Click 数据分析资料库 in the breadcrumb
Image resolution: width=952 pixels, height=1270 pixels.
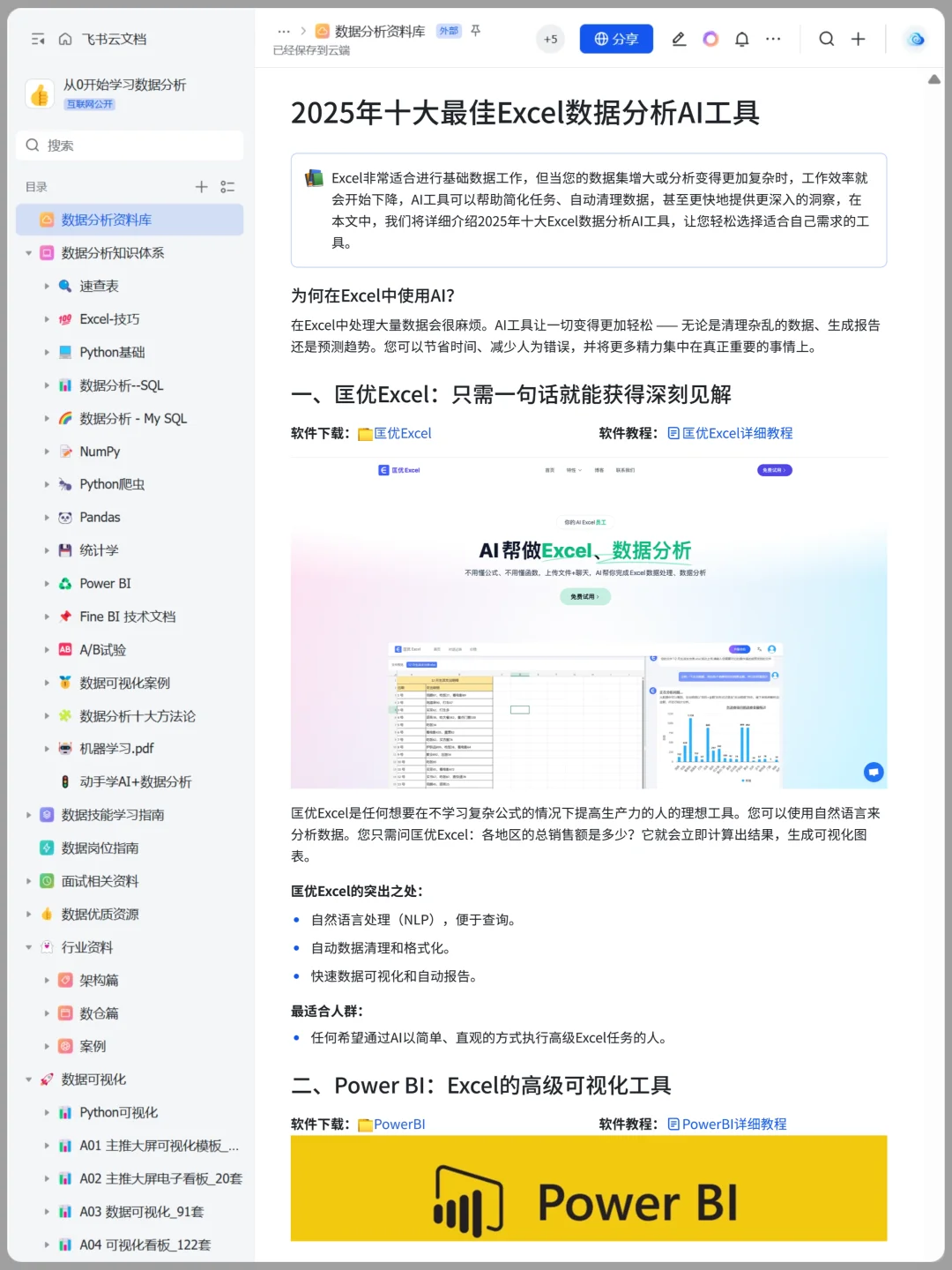click(x=380, y=31)
